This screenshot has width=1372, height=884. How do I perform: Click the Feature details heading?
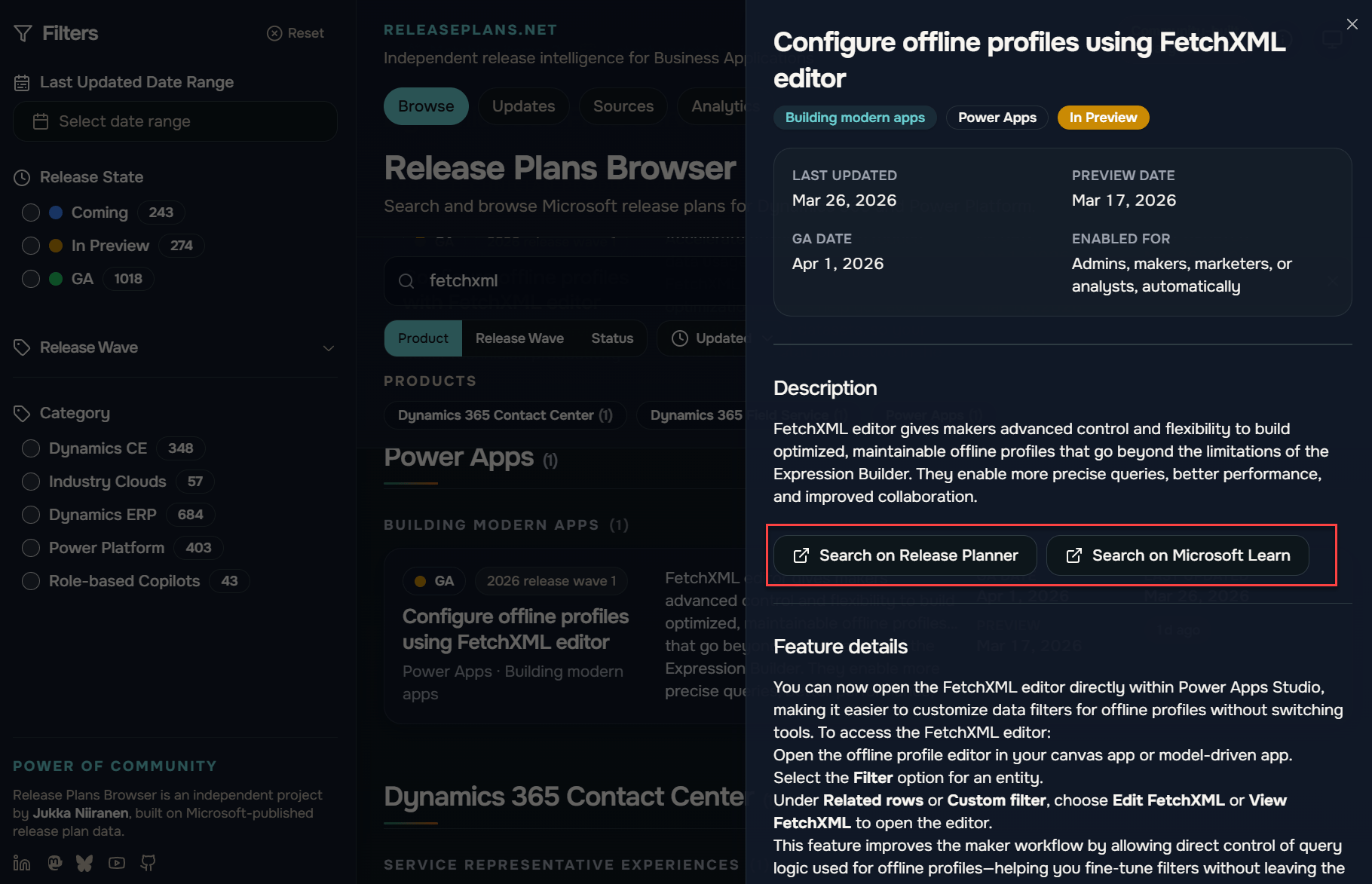pos(841,647)
